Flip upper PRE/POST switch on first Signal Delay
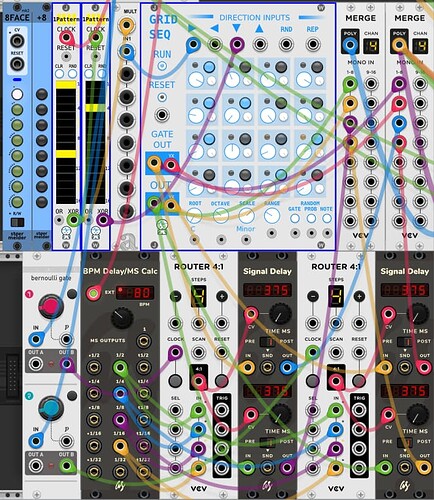 tap(268, 342)
